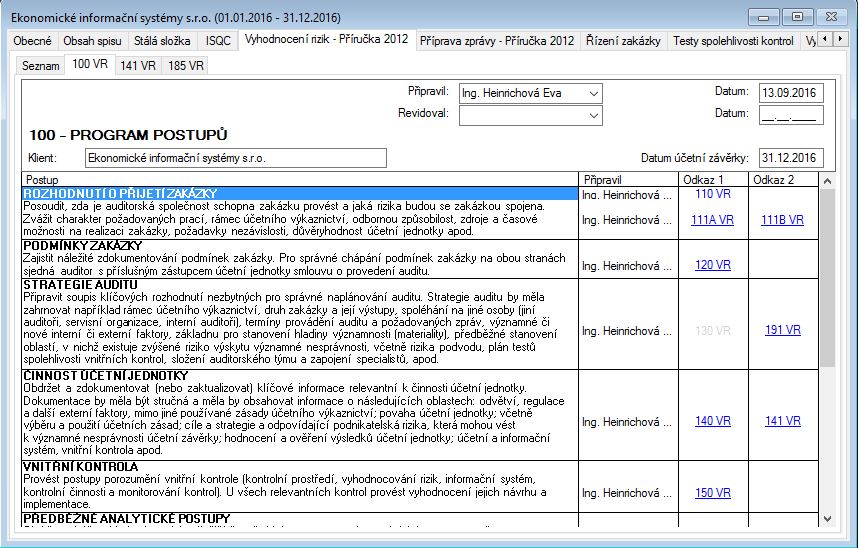Close the application window
Viewport: 858px width, 548px height.
click(x=831, y=17)
